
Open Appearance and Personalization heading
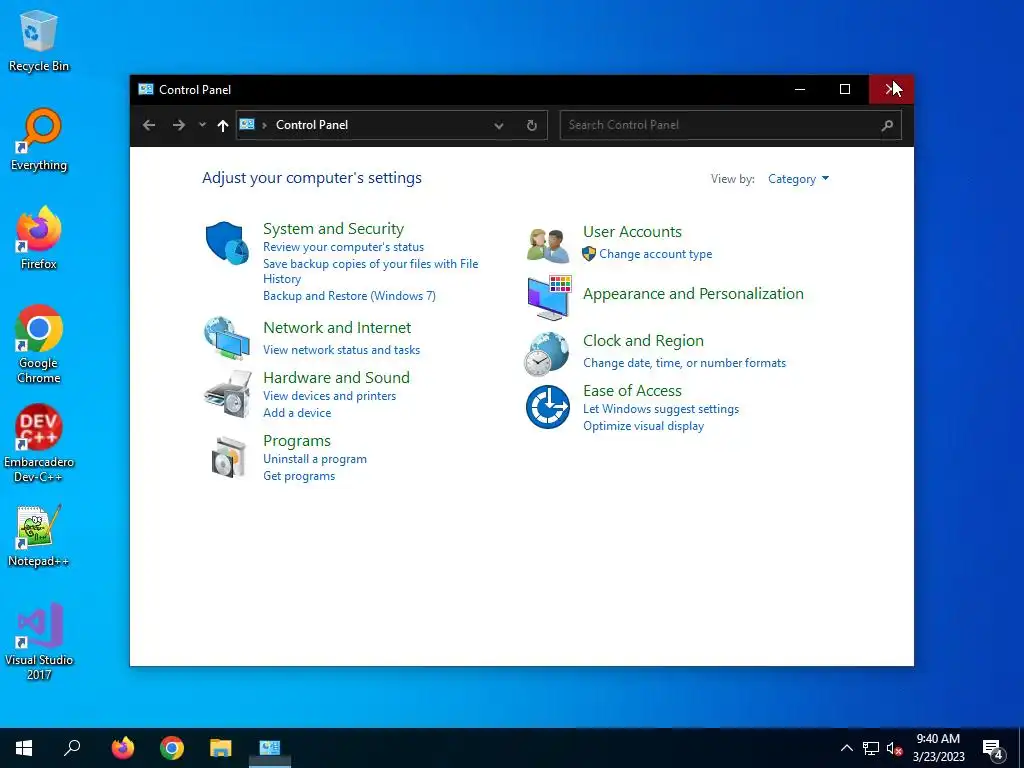pos(693,294)
